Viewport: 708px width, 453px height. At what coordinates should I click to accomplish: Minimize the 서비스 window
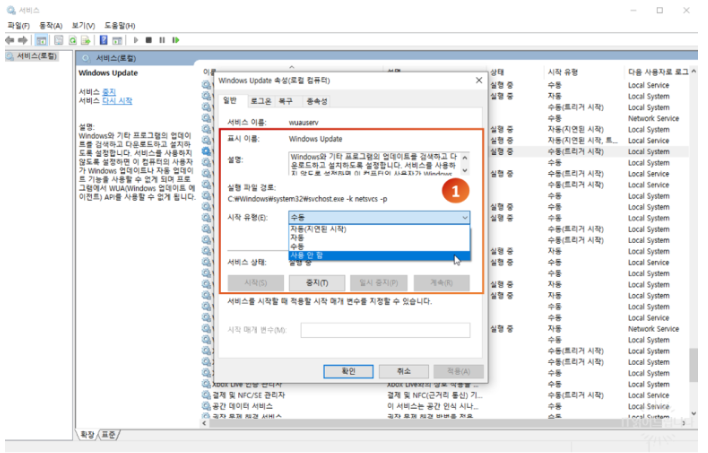click(633, 10)
